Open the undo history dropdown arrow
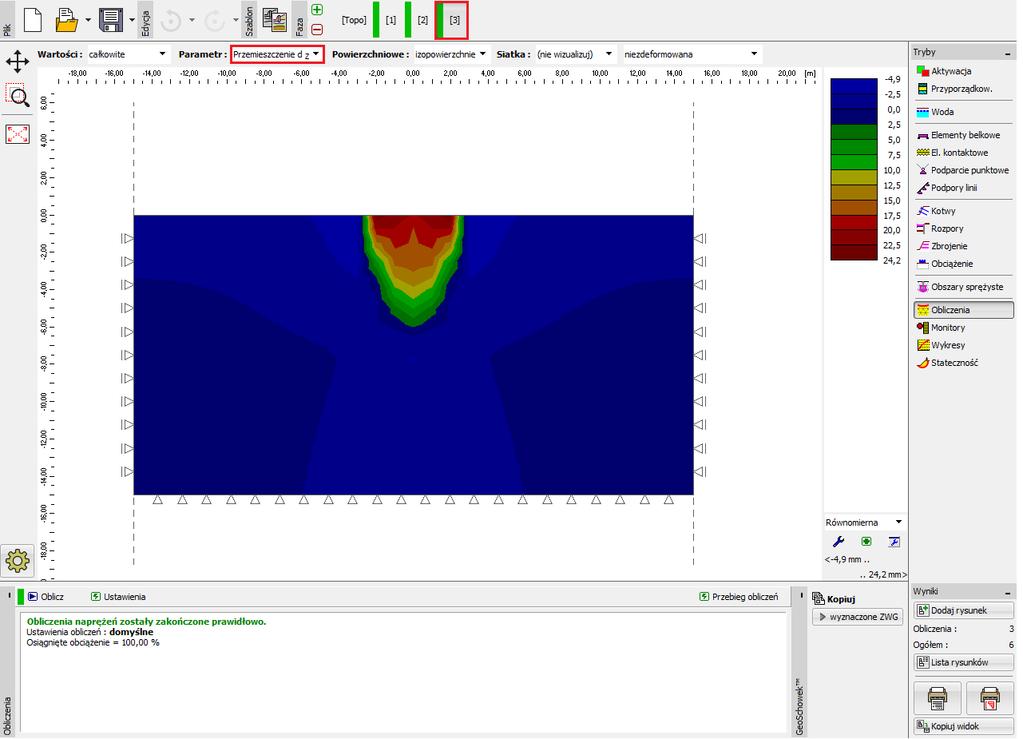1023x739 pixels. 192,20
